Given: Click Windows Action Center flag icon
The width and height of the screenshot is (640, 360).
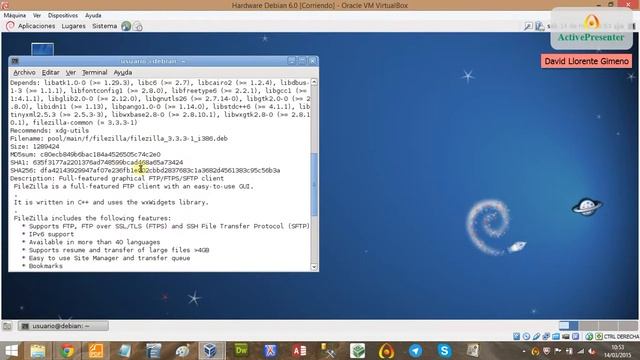Looking at the screenshot, I should click(558, 351).
